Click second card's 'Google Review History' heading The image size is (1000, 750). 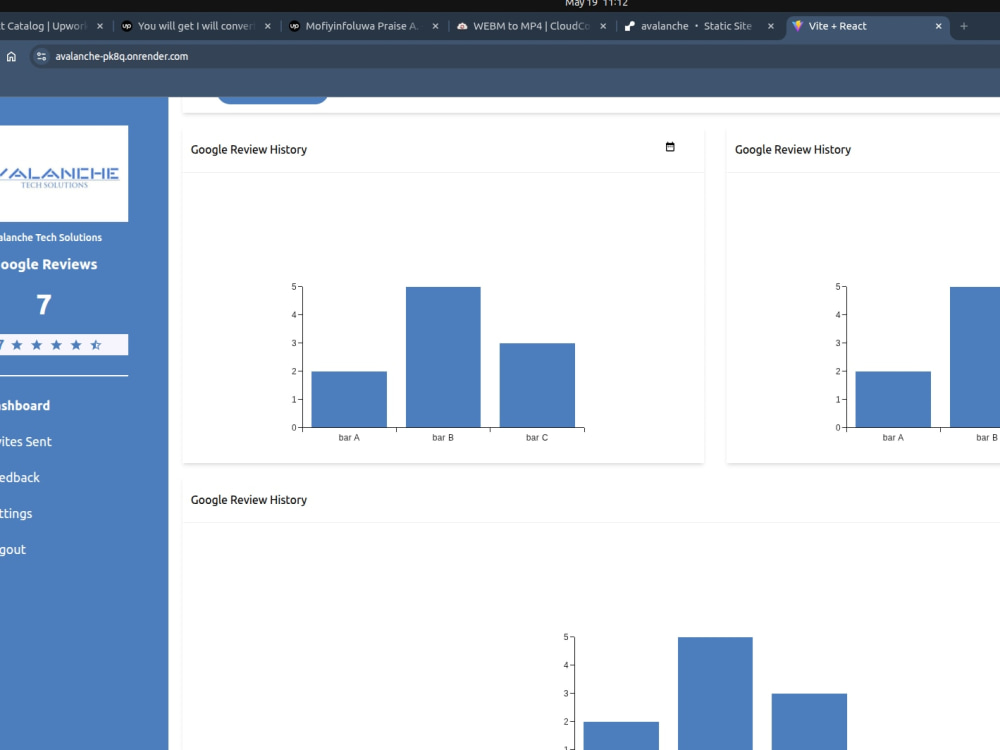tap(793, 150)
